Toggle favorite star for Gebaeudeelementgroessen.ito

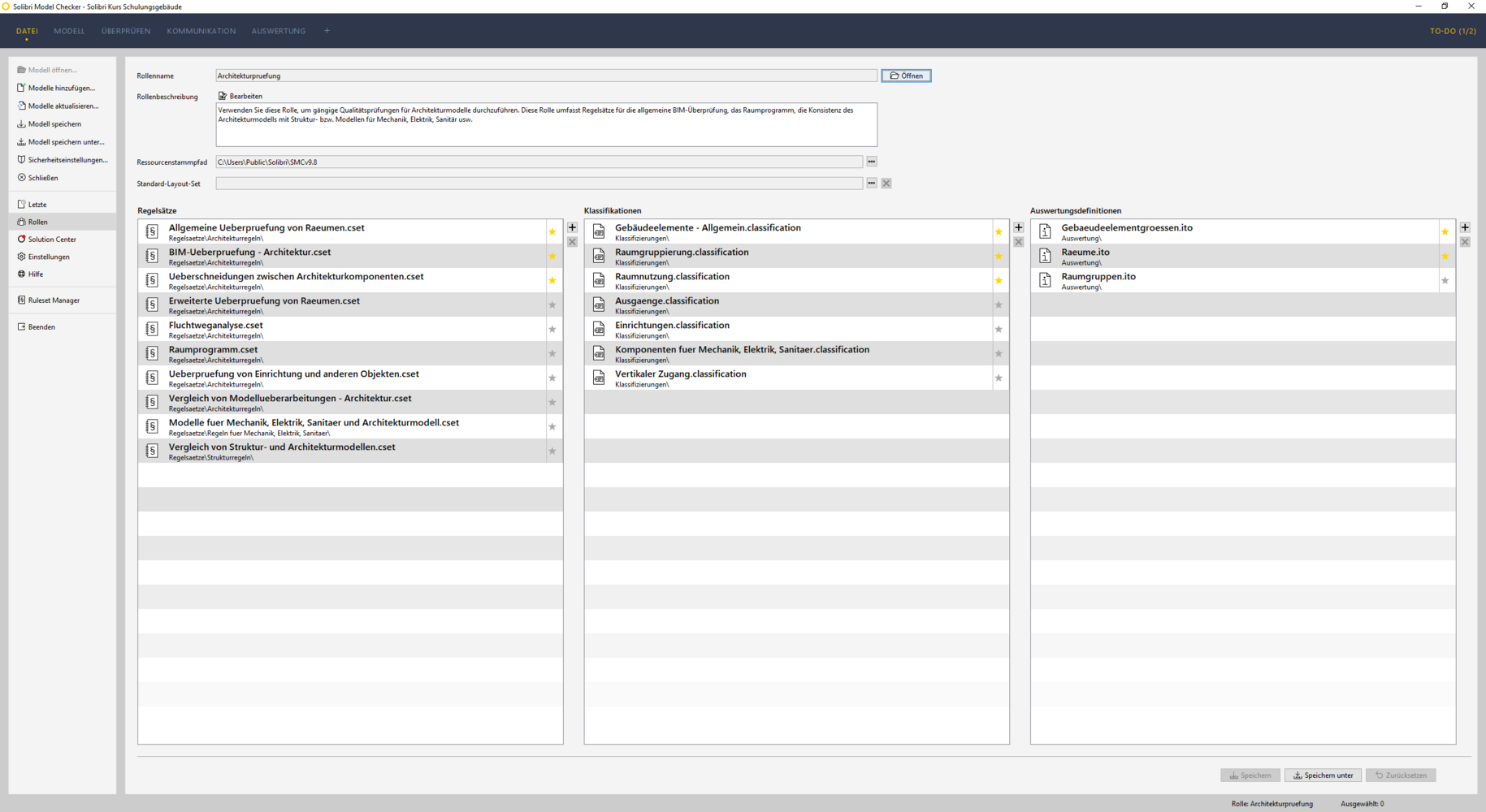pos(1445,232)
